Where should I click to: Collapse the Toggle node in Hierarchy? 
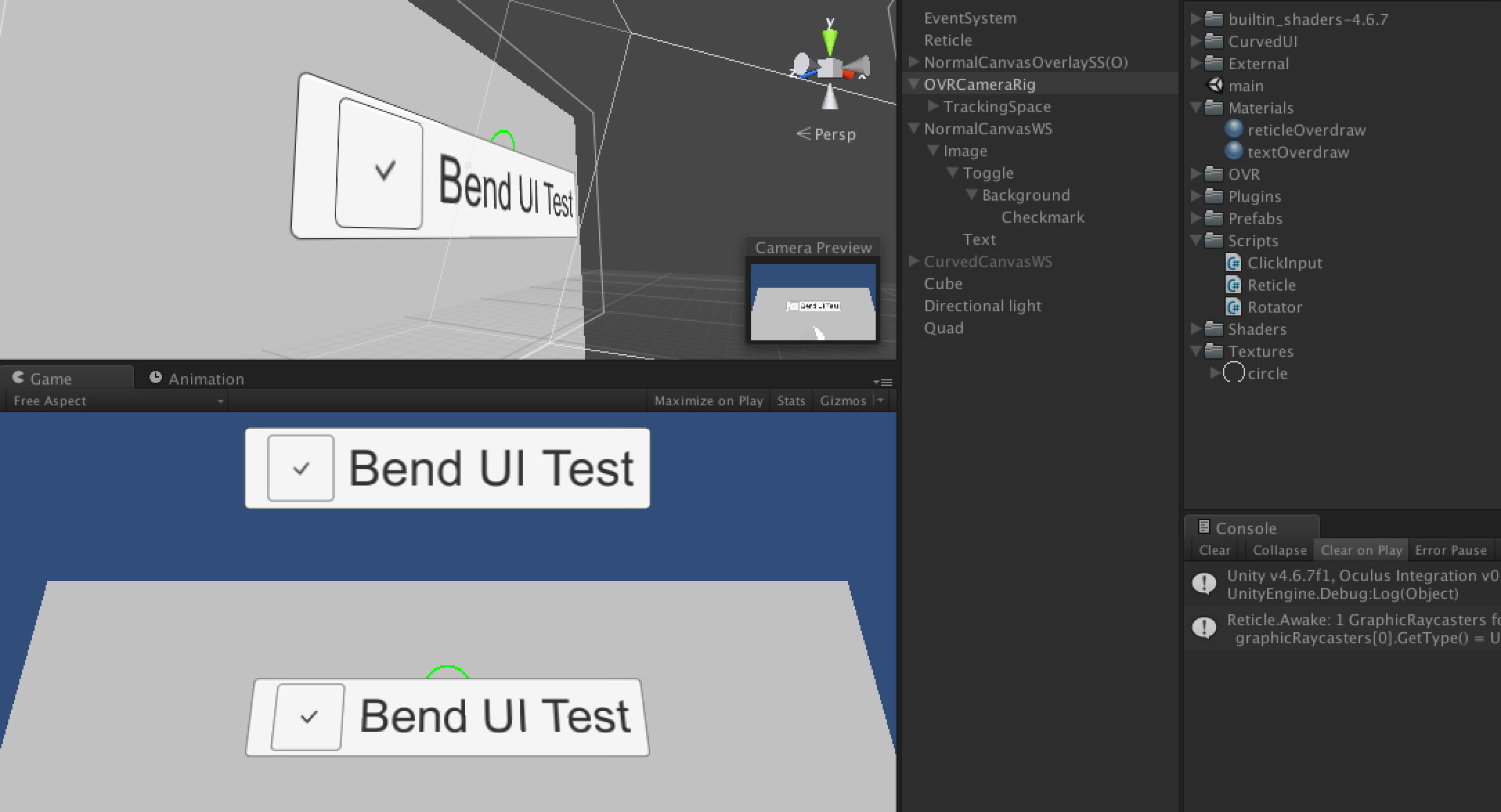point(952,173)
